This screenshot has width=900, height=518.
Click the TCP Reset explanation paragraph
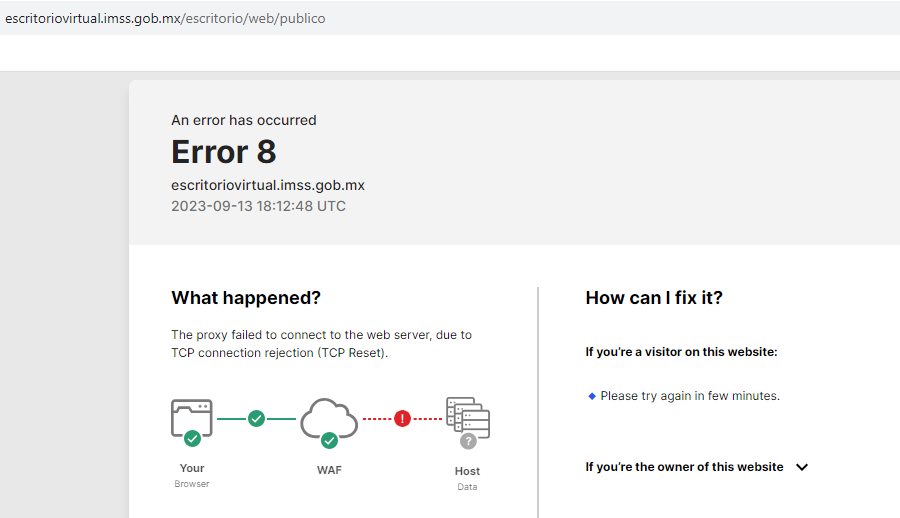click(321, 343)
